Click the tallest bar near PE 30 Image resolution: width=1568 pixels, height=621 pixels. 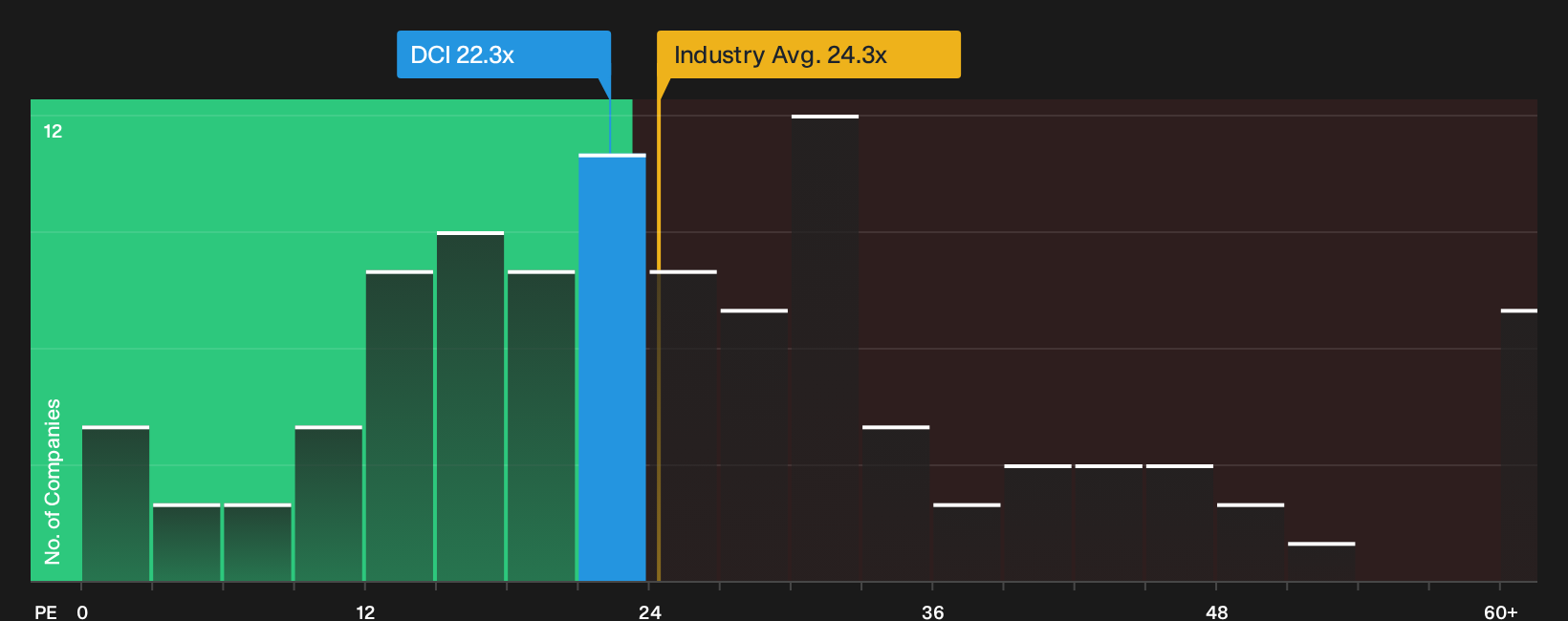825,348
